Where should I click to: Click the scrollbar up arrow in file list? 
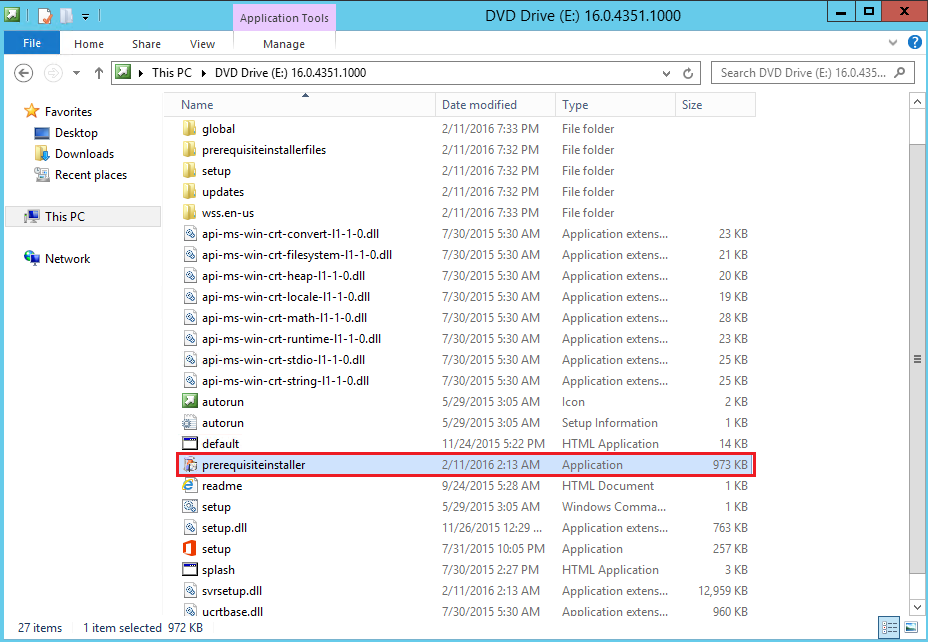(x=917, y=102)
